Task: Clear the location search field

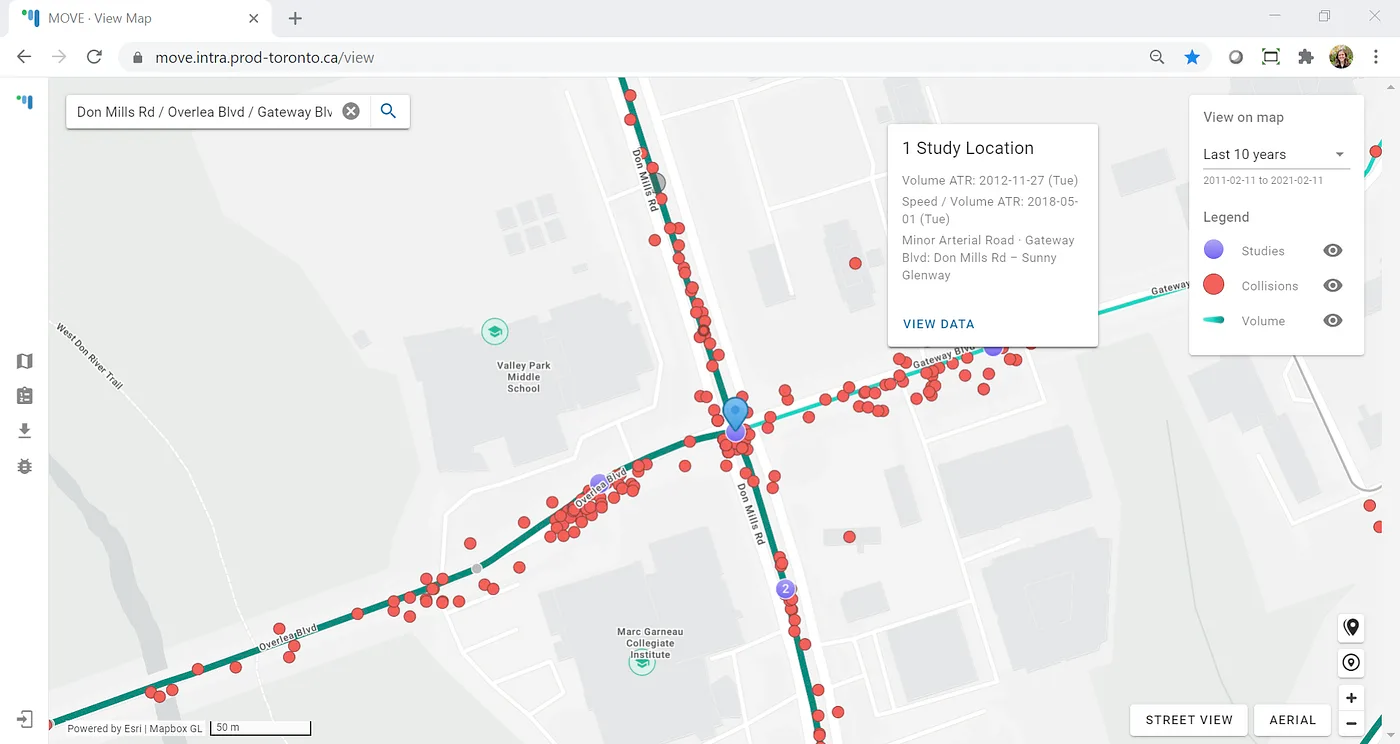Action: tap(351, 111)
